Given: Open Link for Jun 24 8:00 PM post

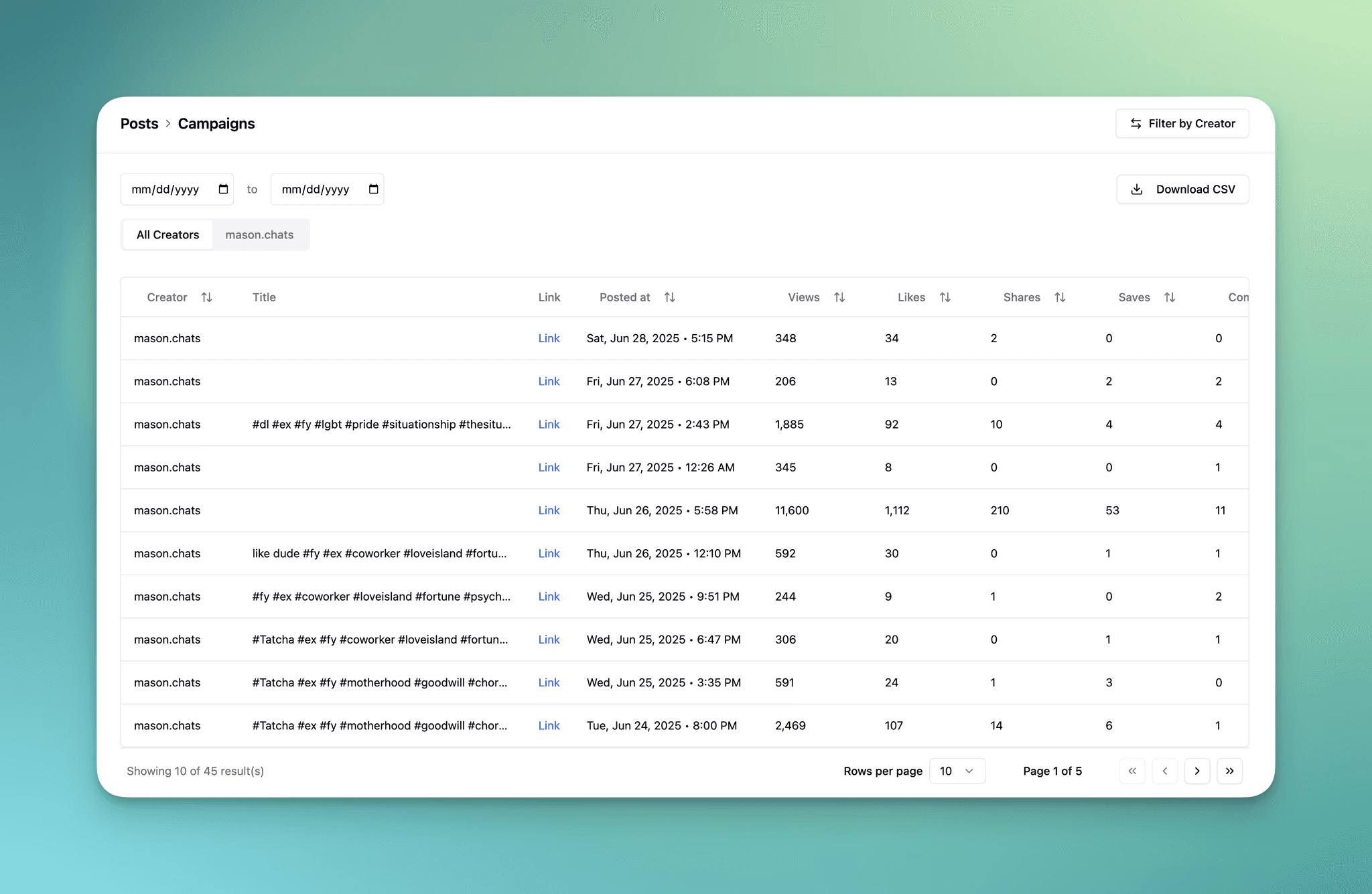Looking at the screenshot, I should 549,726.
